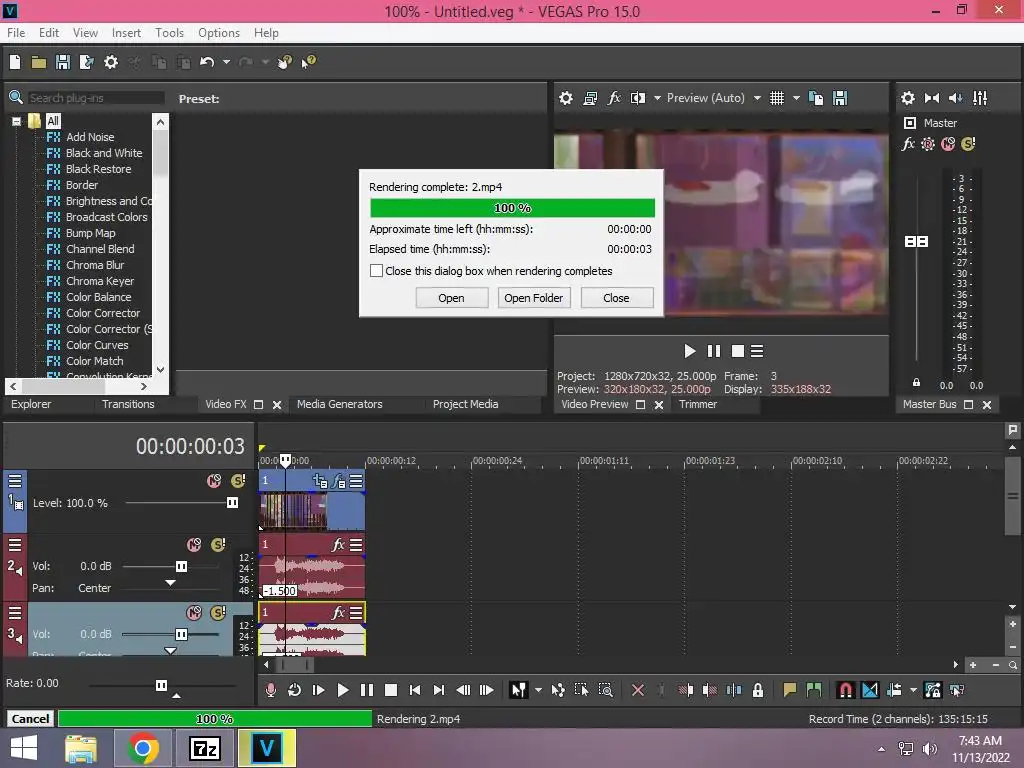Click the Compositing Mode icon on video track 1
The image size is (1024, 768).
[x=319, y=481]
